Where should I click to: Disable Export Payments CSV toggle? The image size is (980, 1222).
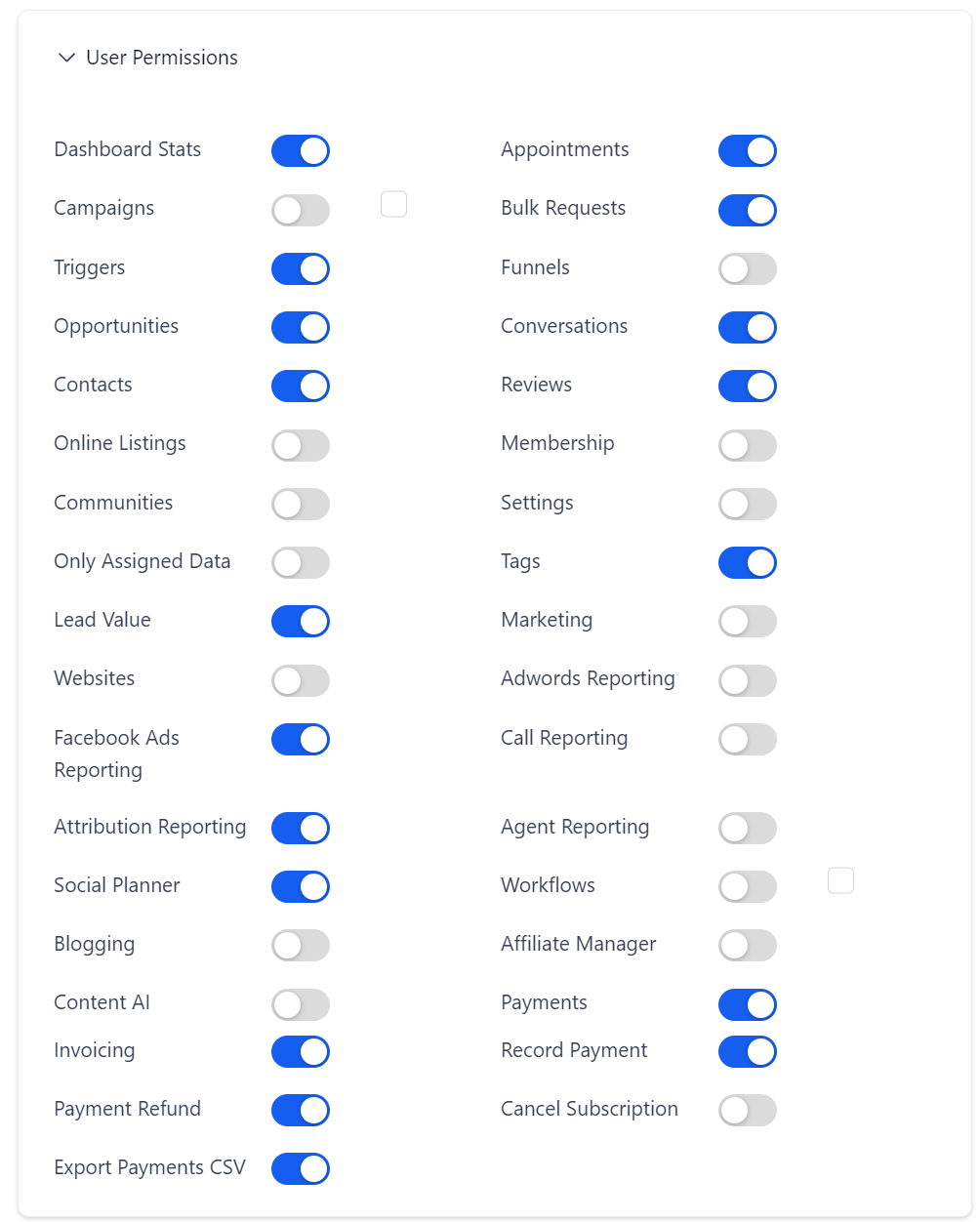pyautogui.click(x=301, y=1168)
